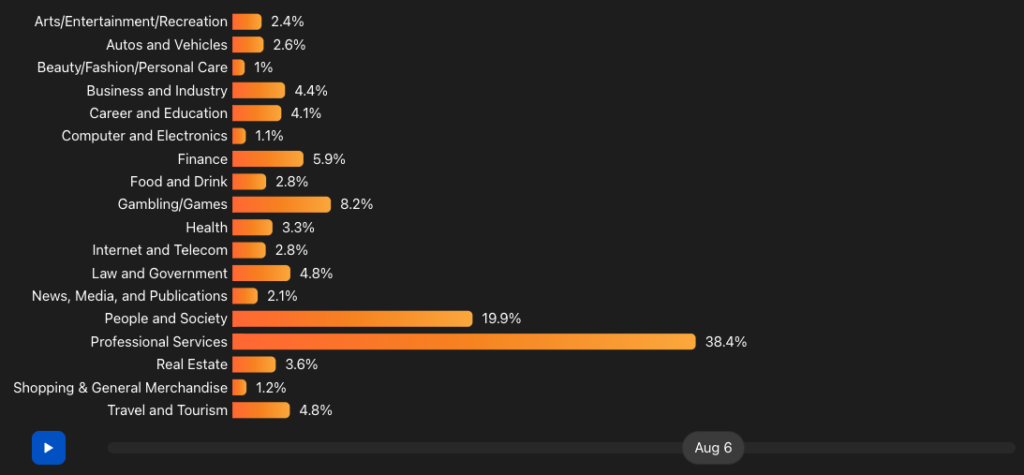Click the Arts/Entertainment/Recreation label
The width and height of the screenshot is (1024, 475).
[x=131, y=22]
